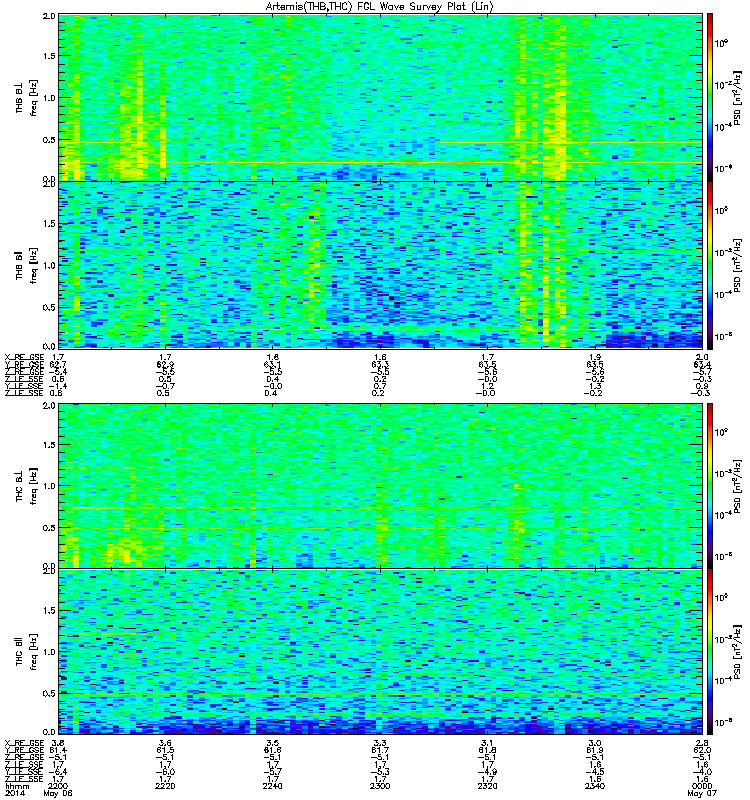Click the plot title 'Artemis(THB,THC) FGL Wave Survey Plot (Lin)'
This screenshot has height=800, width=750.
380,7
